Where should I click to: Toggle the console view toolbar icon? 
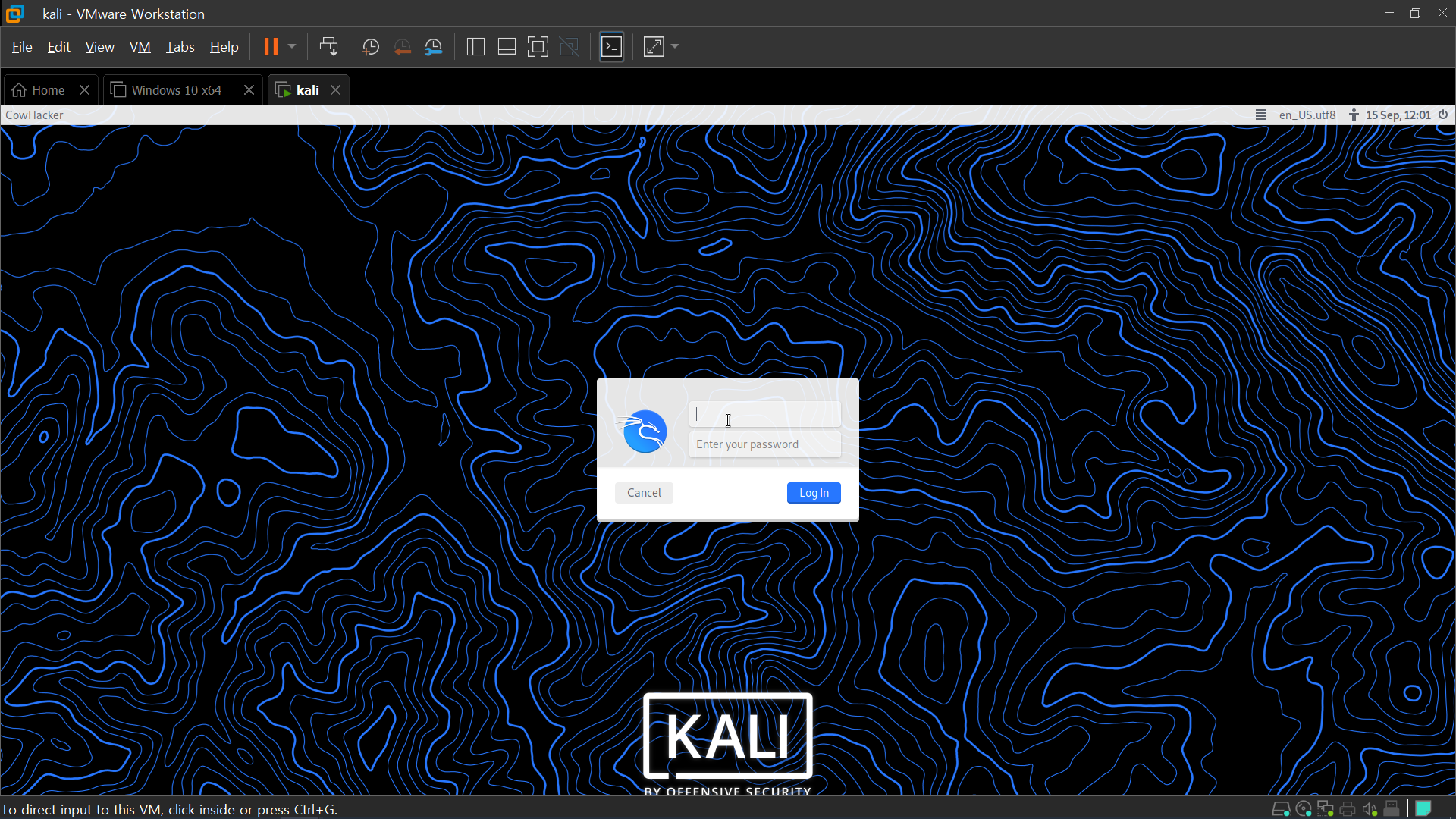[611, 47]
